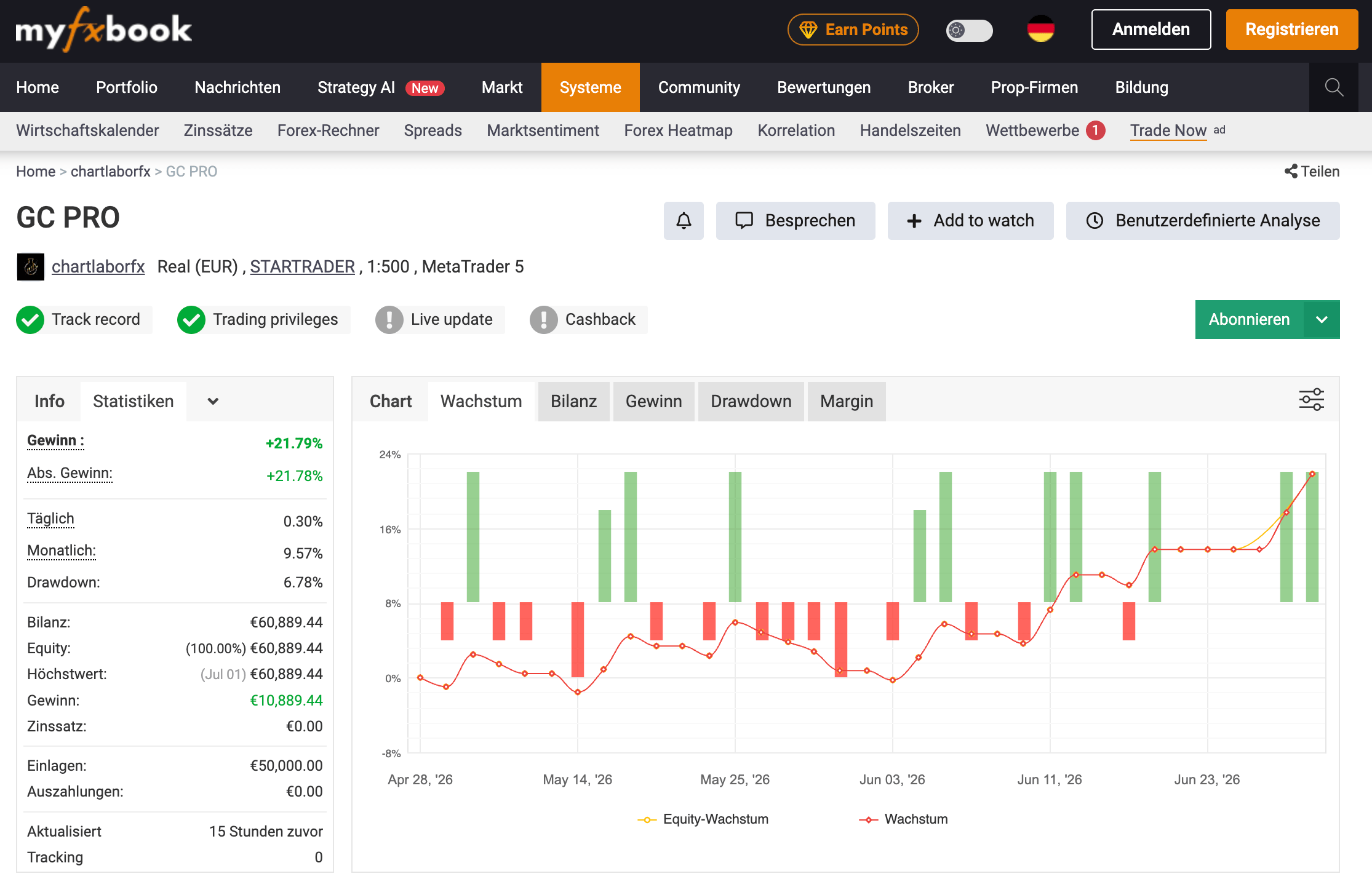This screenshot has height=887, width=1372.
Task: Click the Monatlich statistic label
Action: pyautogui.click(x=62, y=551)
